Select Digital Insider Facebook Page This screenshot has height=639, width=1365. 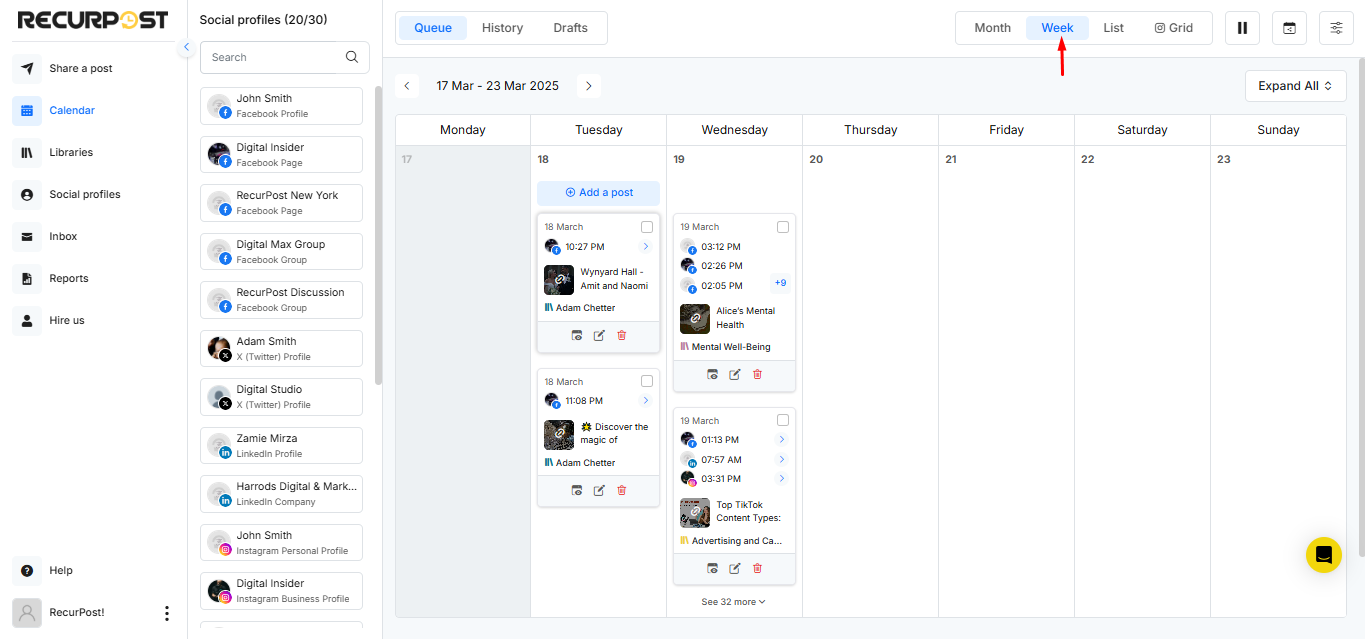point(281,155)
